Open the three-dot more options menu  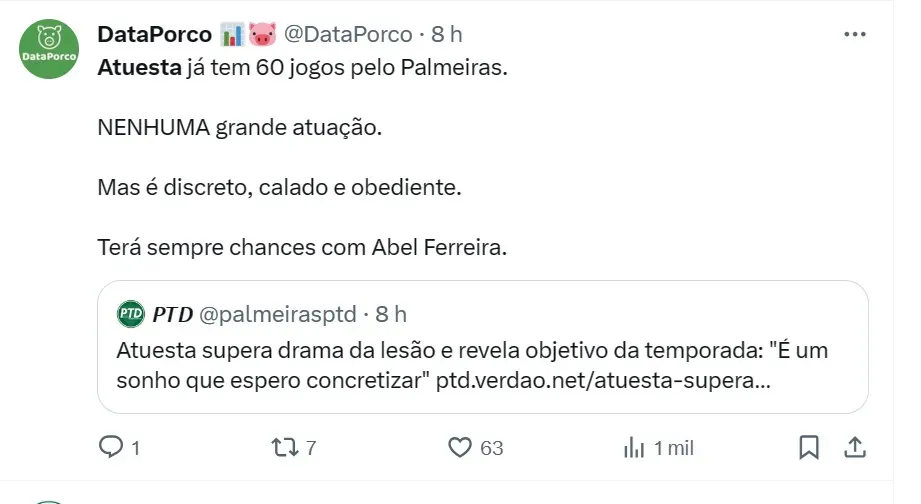click(x=854, y=34)
